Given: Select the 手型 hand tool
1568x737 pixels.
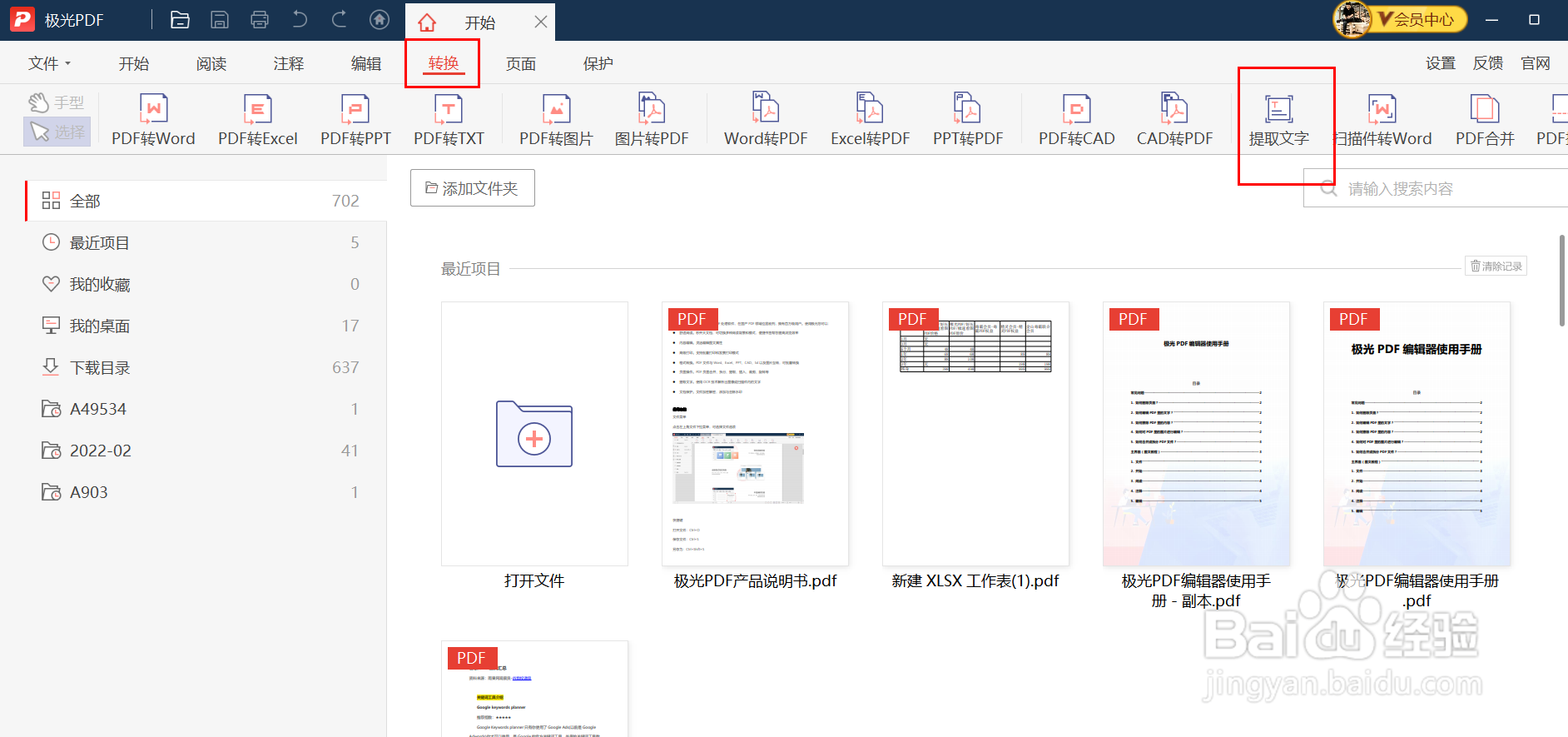Looking at the screenshot, I should point(57,102).
